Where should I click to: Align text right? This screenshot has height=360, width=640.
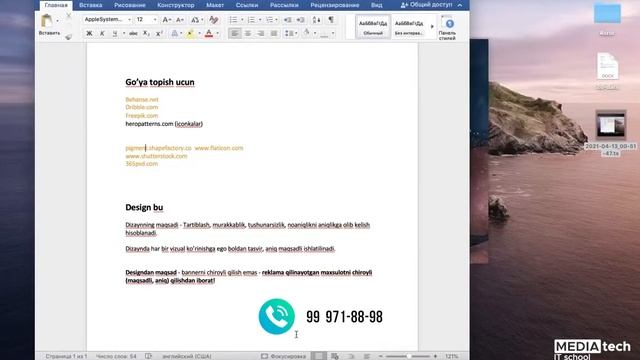point(260,33)
